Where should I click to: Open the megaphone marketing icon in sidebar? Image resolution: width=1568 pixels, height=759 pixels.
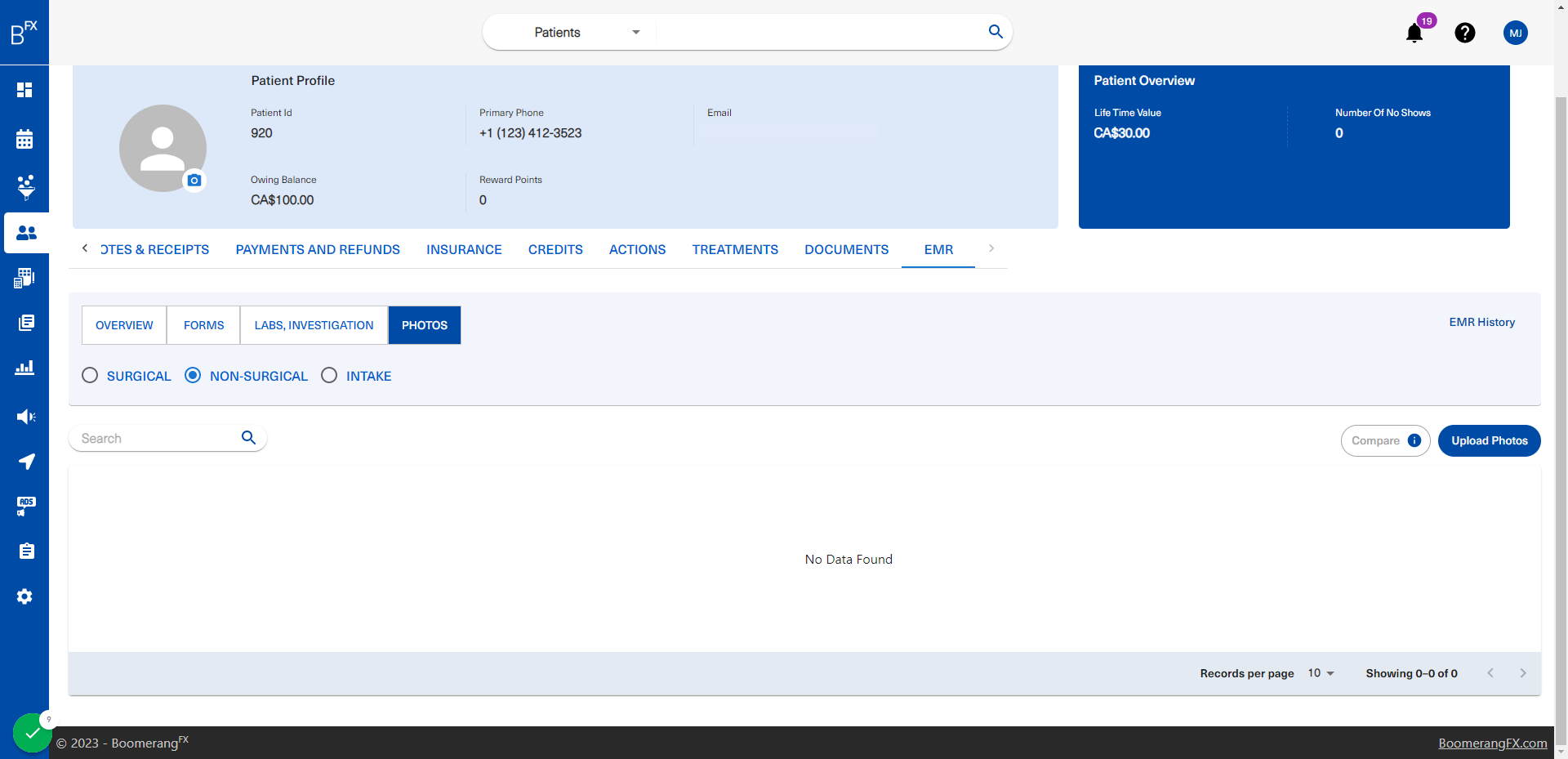coord(26,417)
